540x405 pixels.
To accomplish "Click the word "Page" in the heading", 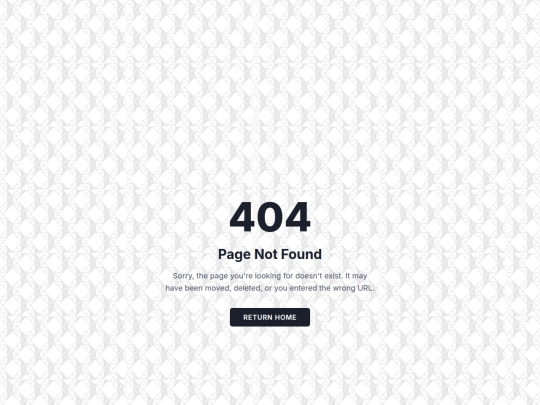I will click(x=235, y=255).
